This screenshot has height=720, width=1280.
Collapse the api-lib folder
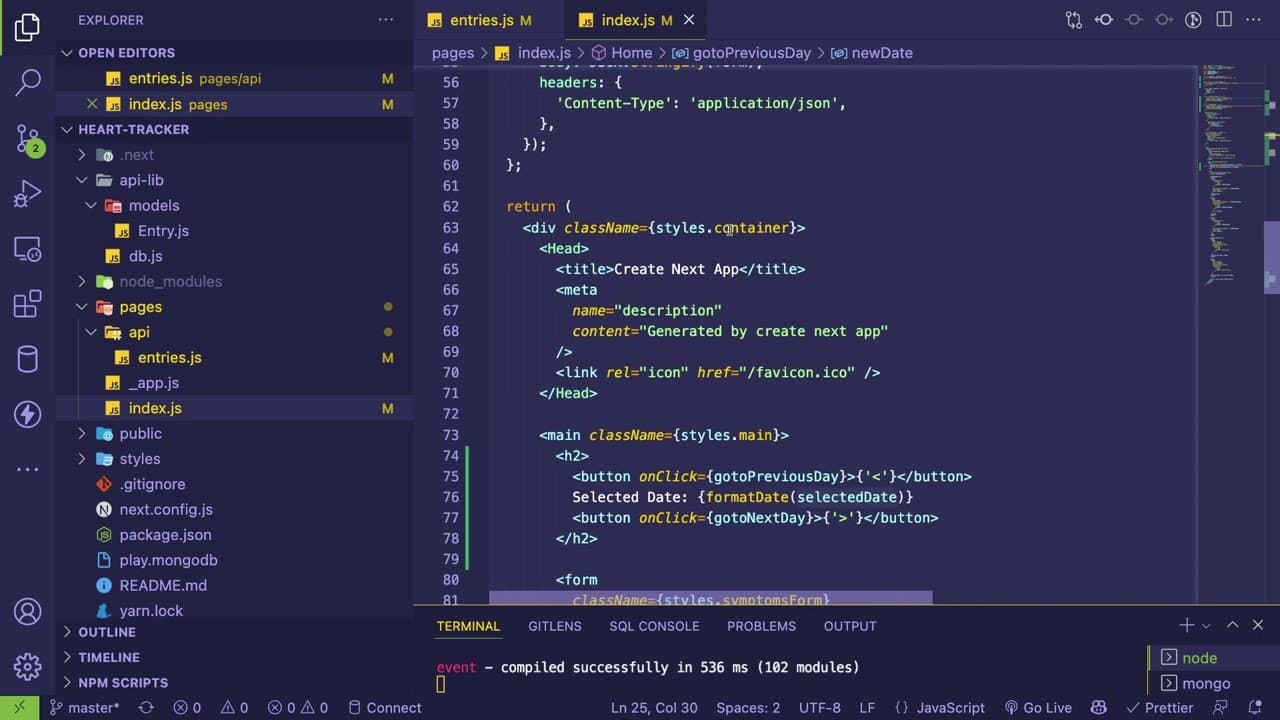click(141, 180)
